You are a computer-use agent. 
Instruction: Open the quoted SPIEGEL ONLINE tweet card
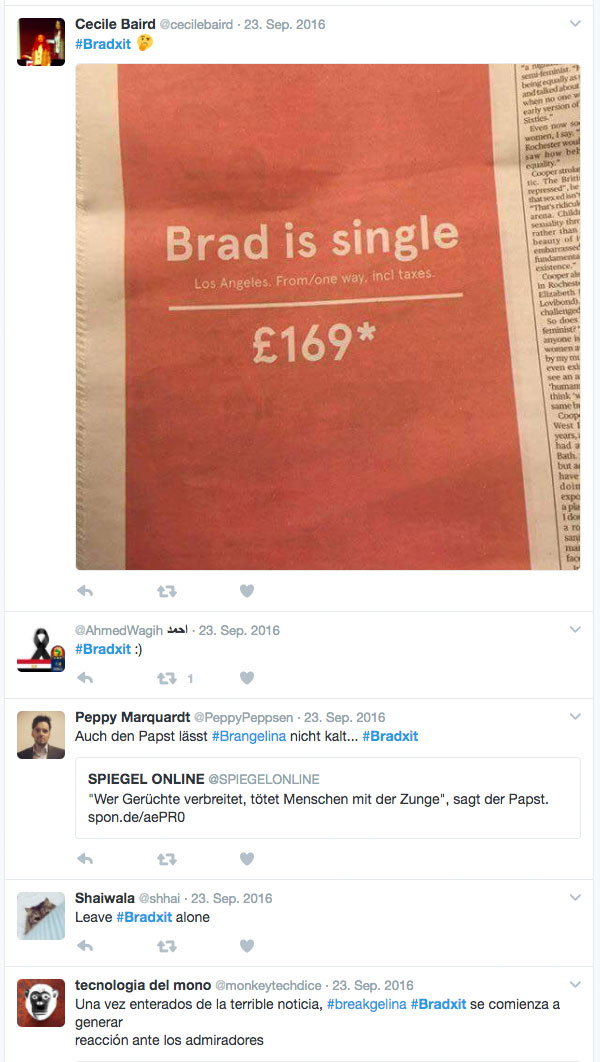pyautogui.click(x=328, y=798)
